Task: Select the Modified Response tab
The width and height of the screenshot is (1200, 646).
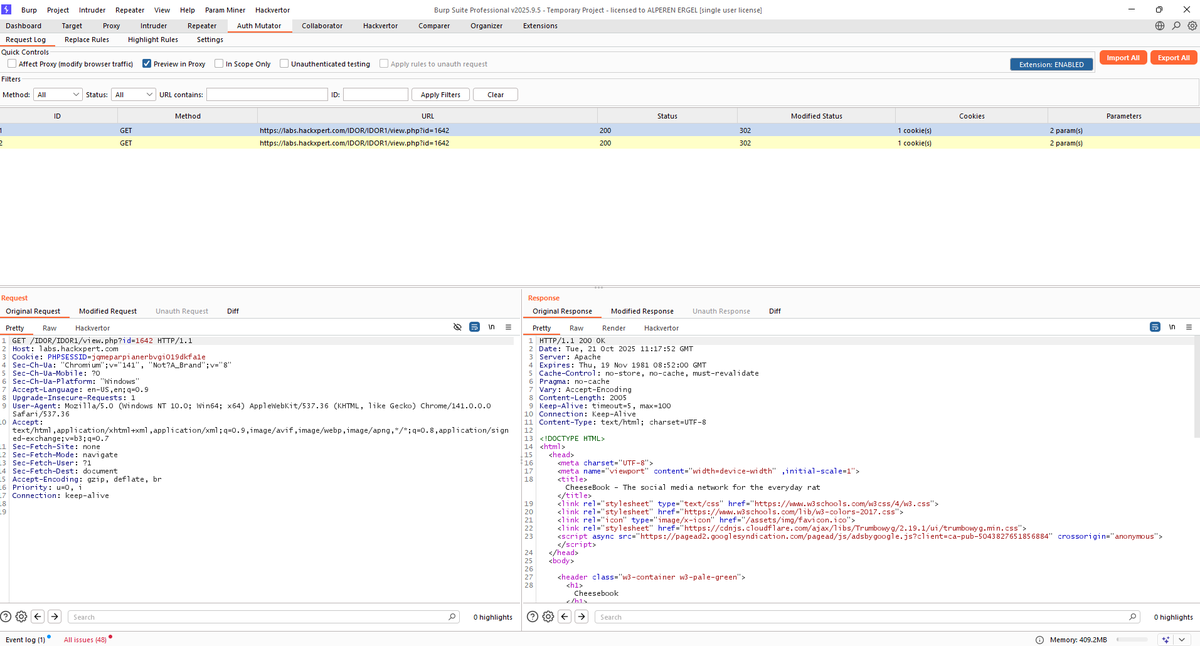Action: (642, 311)
